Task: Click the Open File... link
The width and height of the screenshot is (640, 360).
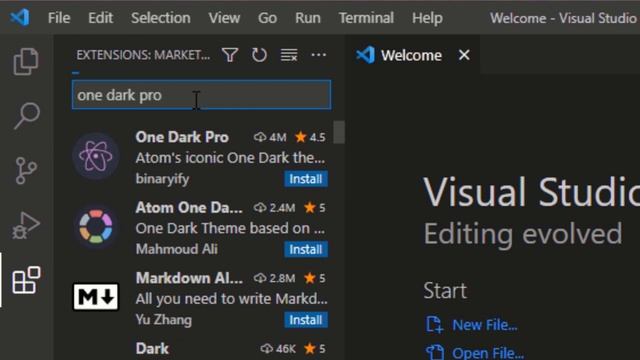Action: click(x=488, y=353)
